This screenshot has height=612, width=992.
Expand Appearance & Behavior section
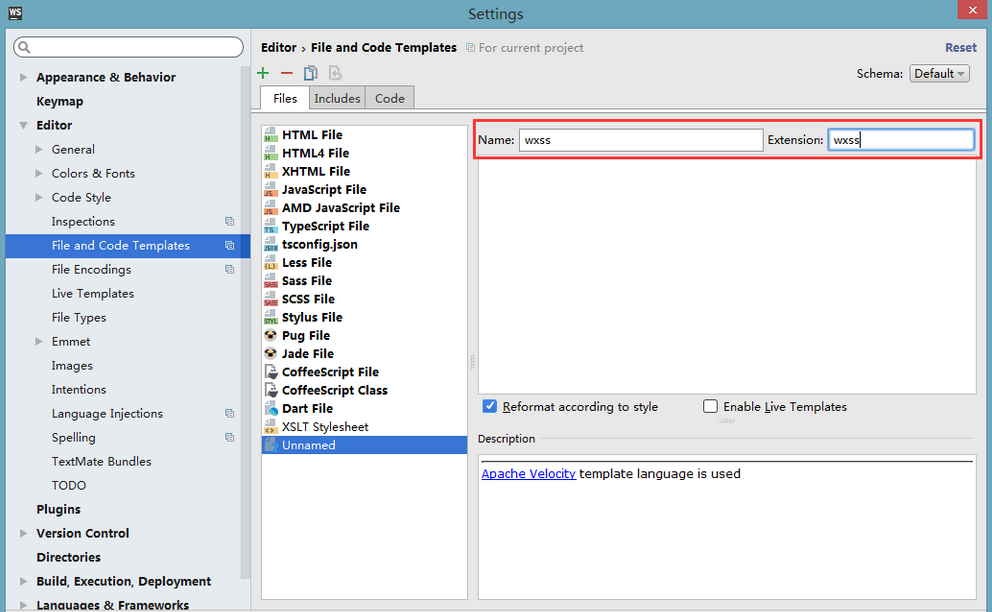coord(23,77)
